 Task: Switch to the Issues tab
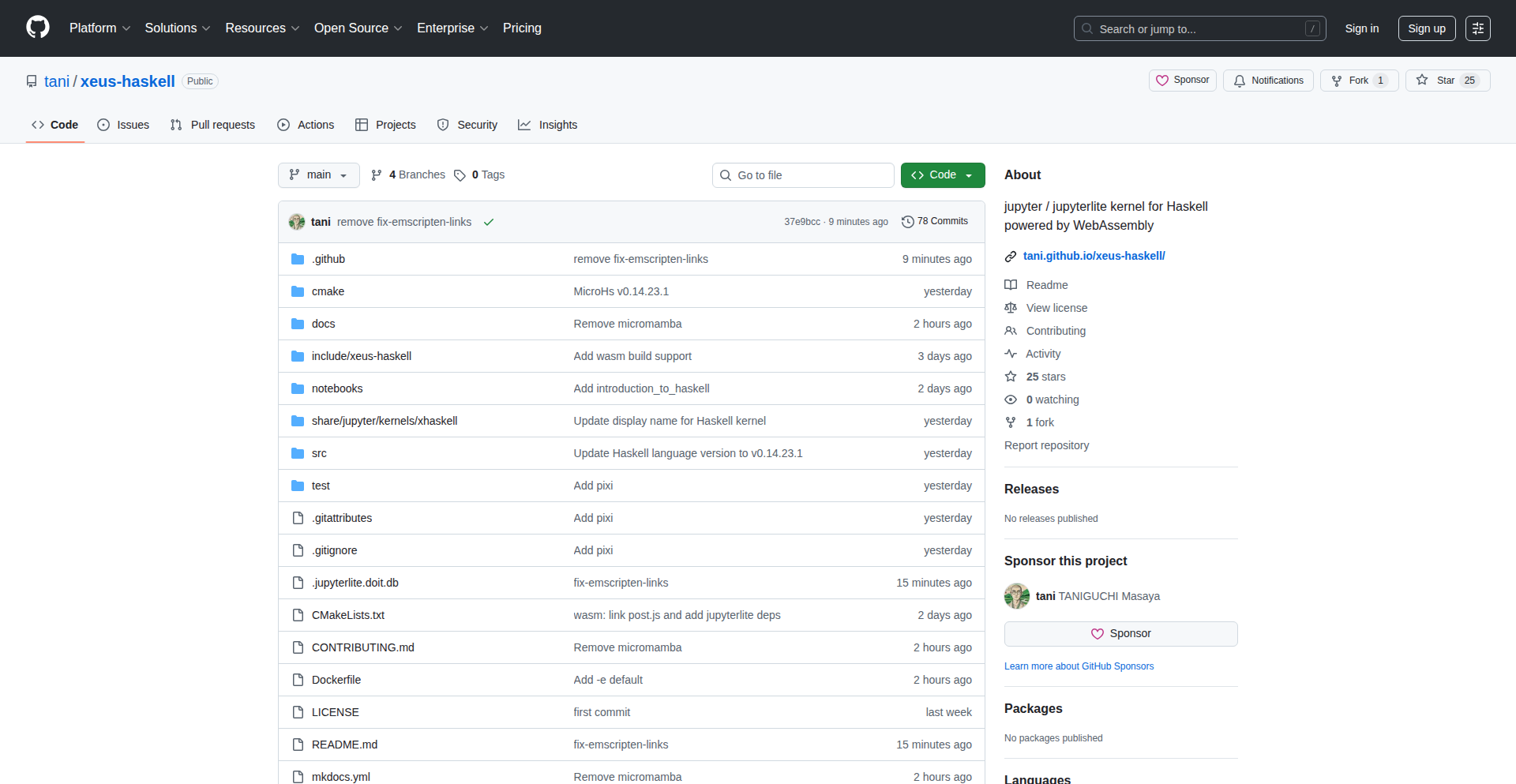pyautogui.click(x=123, y=125)
